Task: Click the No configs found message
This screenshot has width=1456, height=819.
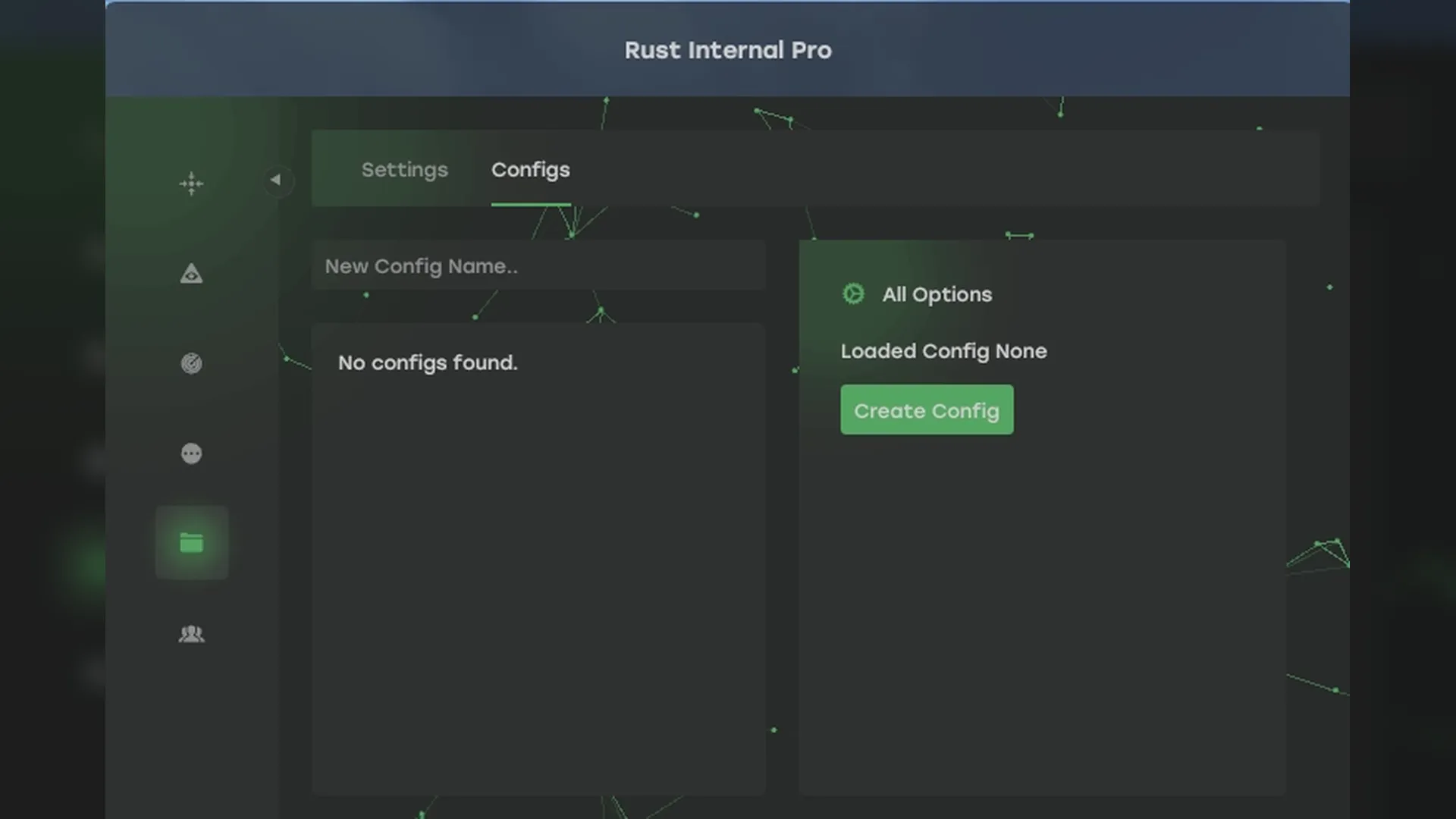Action: coord(428,363)
